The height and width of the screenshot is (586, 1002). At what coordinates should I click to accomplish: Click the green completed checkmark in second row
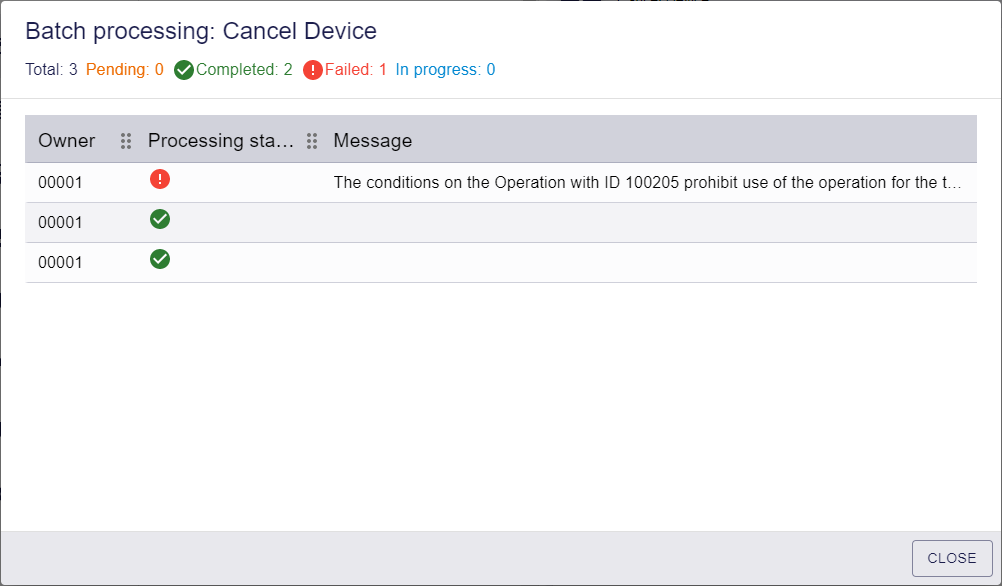(x=160, y=219)
